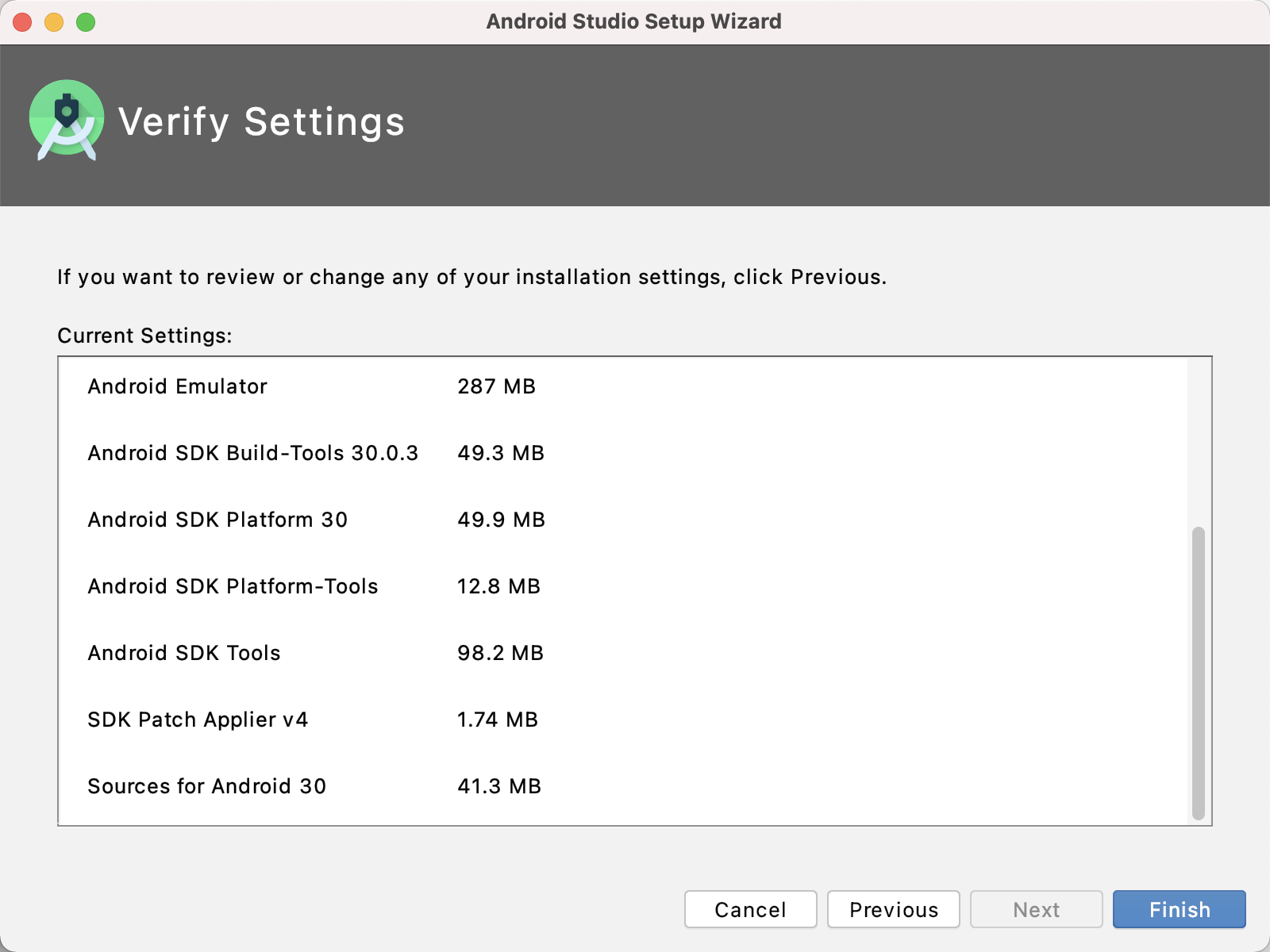This screenshot has width=1270, height=952.
Task: Select Android SDK Build-Tools 30.0.3 entry
Action: pyautogui.click(x=252, y=453)
